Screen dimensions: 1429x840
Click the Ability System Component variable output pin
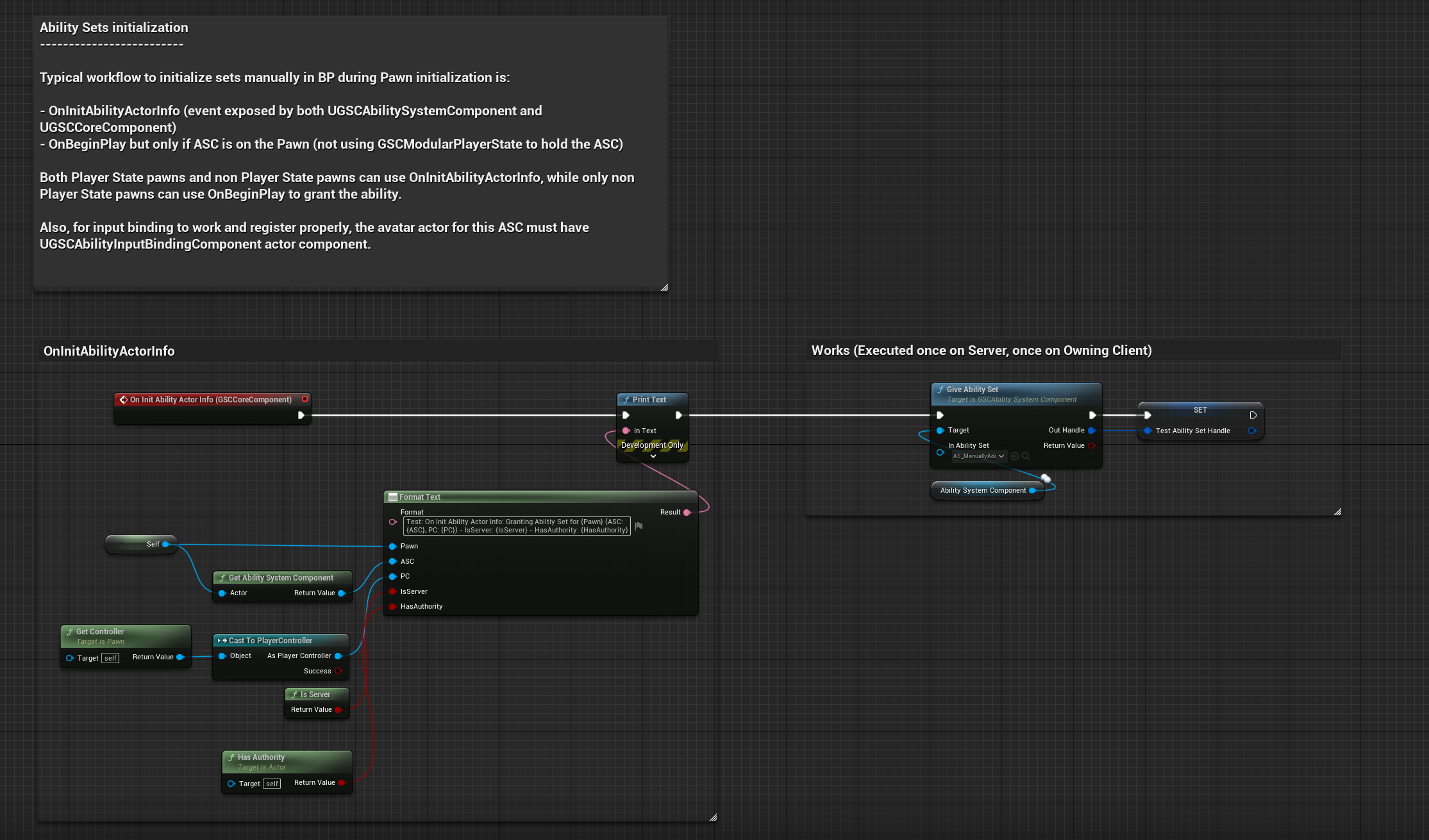click(1033, 491)
